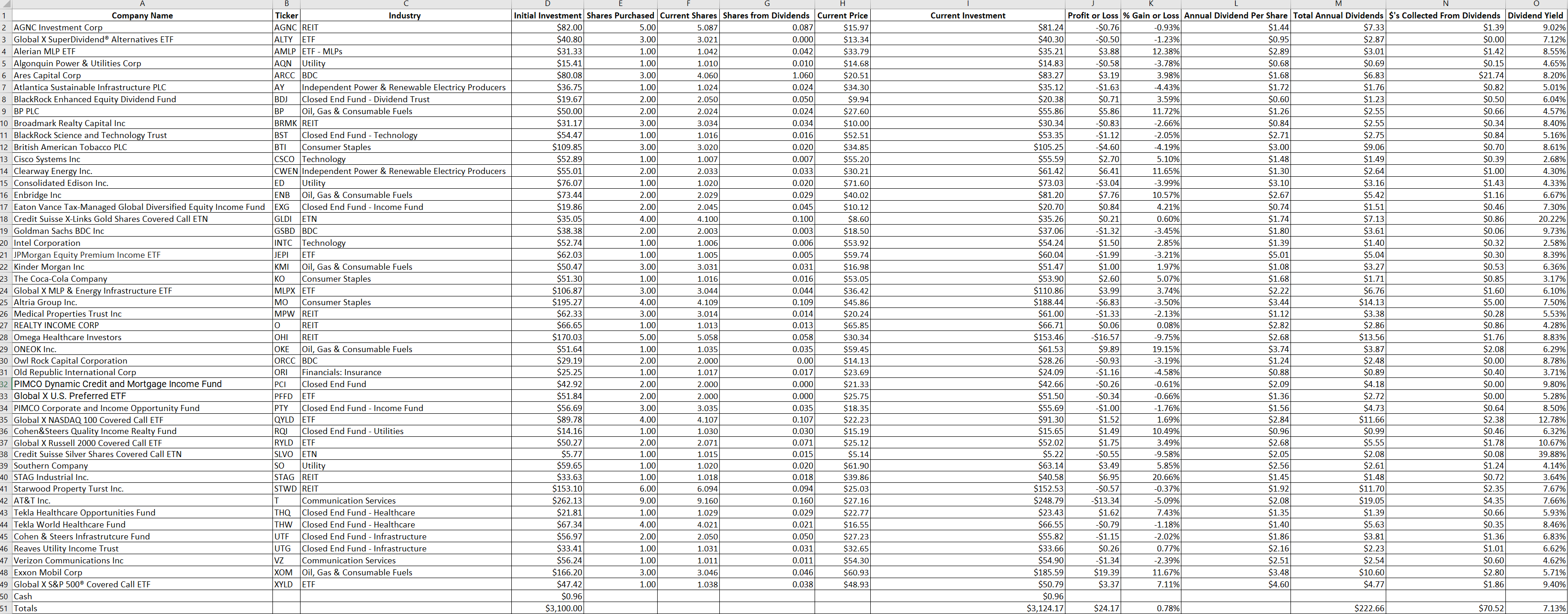Select the 'QYLD' ticker cell
Image resolution: width=1568 pixels, height=614 pixels.
(286, 420)
